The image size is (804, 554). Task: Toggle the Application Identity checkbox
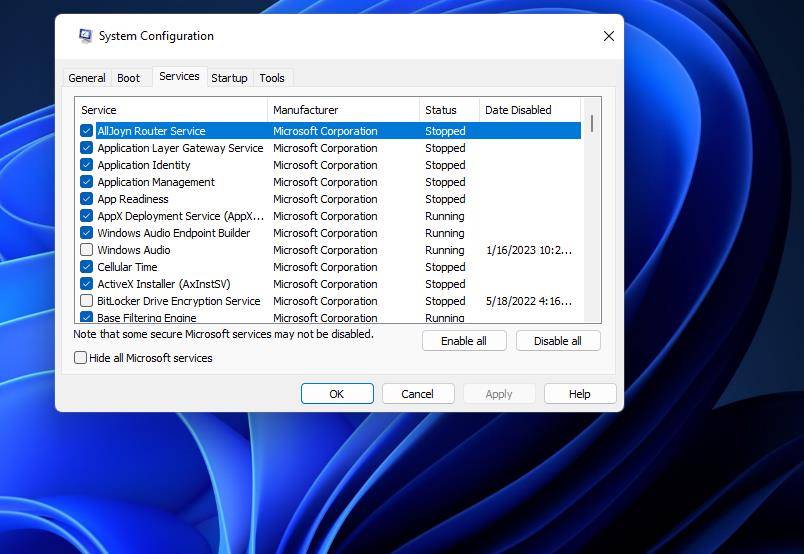pyautogui.click(x=87, y=165)
